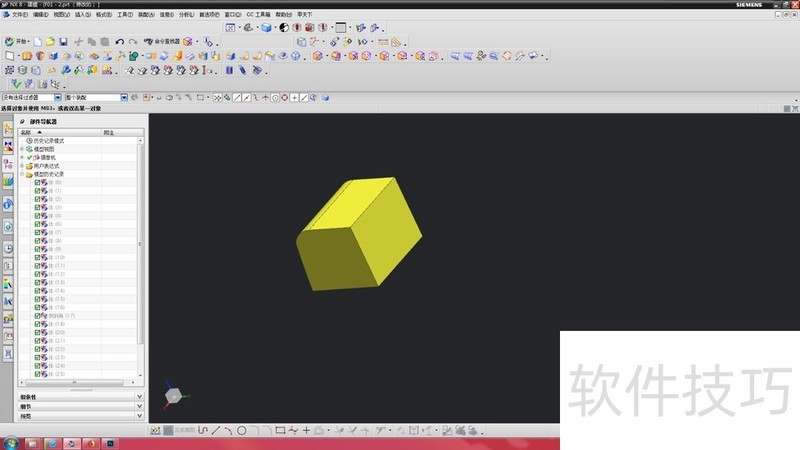Open the part navigator sidebar tab
800x450 pixels.
tap(8, 164)
